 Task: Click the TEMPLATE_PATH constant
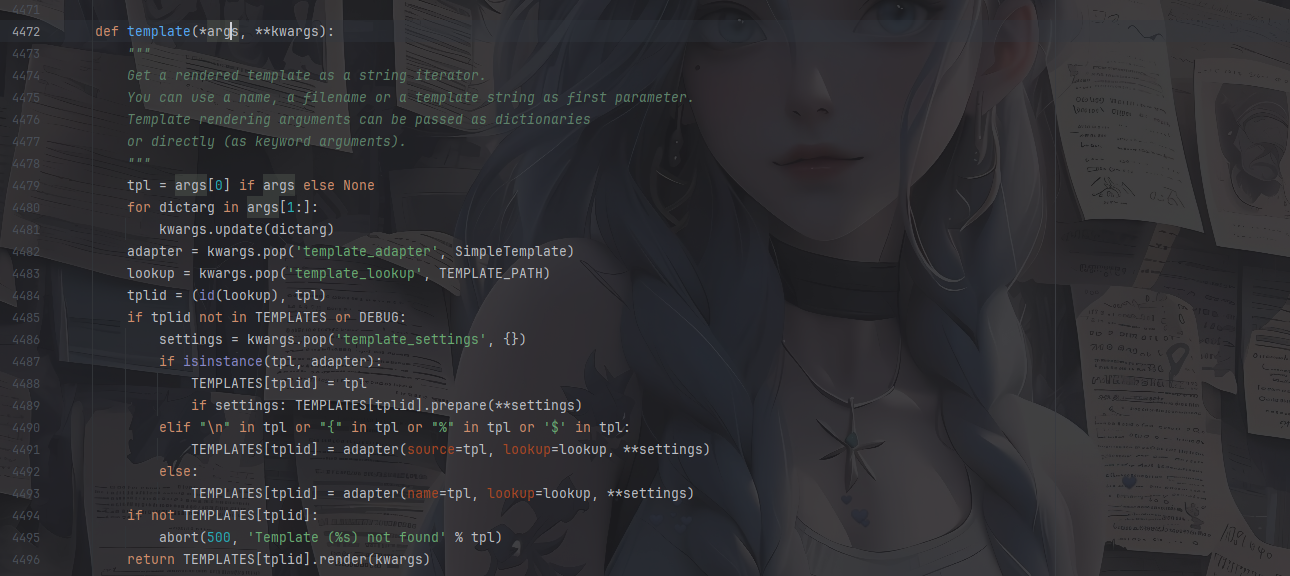pos(494,274)
